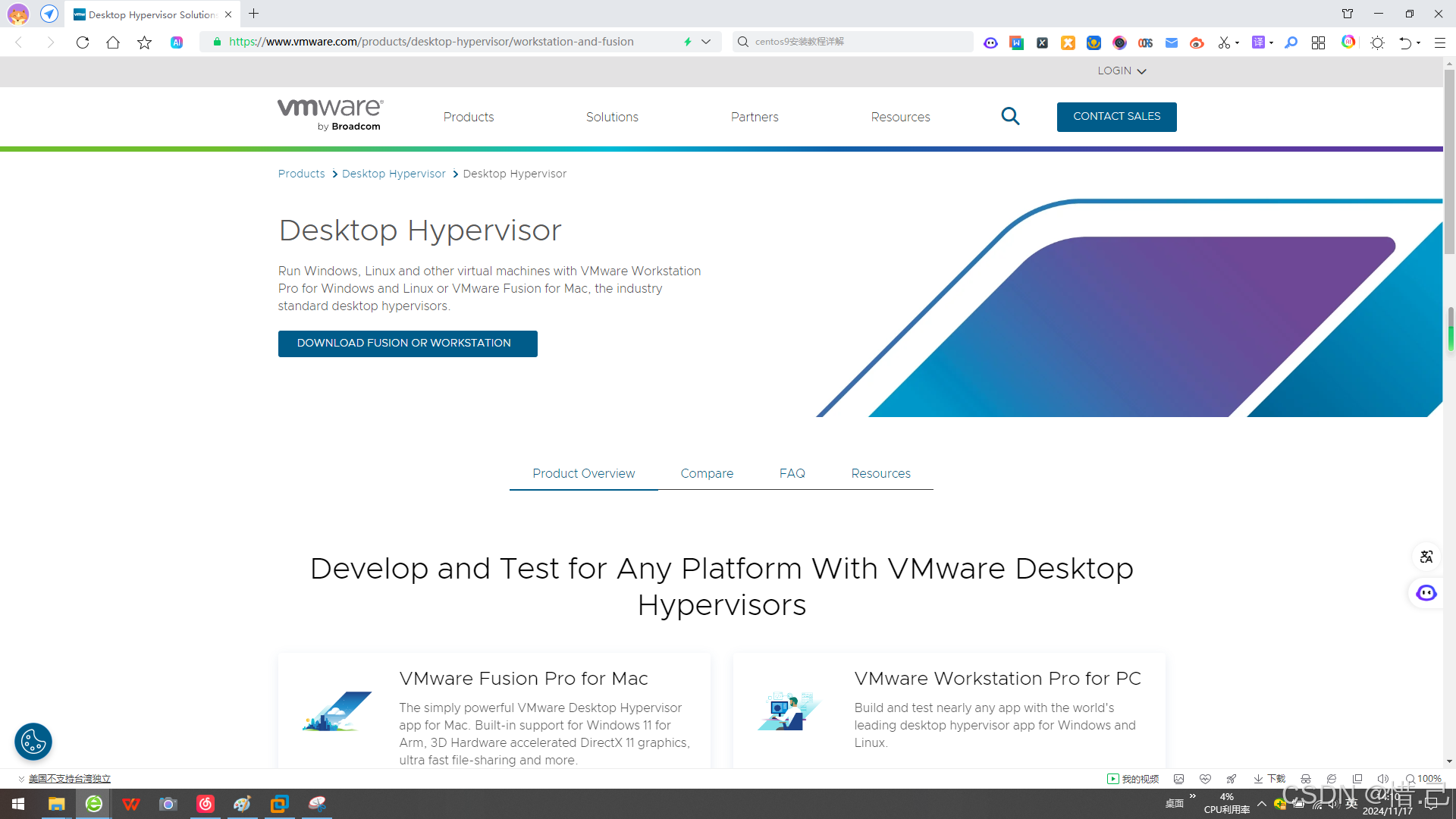This screenshot has height=819, width=1456.
Task: Open the Solutions navigation menu
Action: coord(612,117)
